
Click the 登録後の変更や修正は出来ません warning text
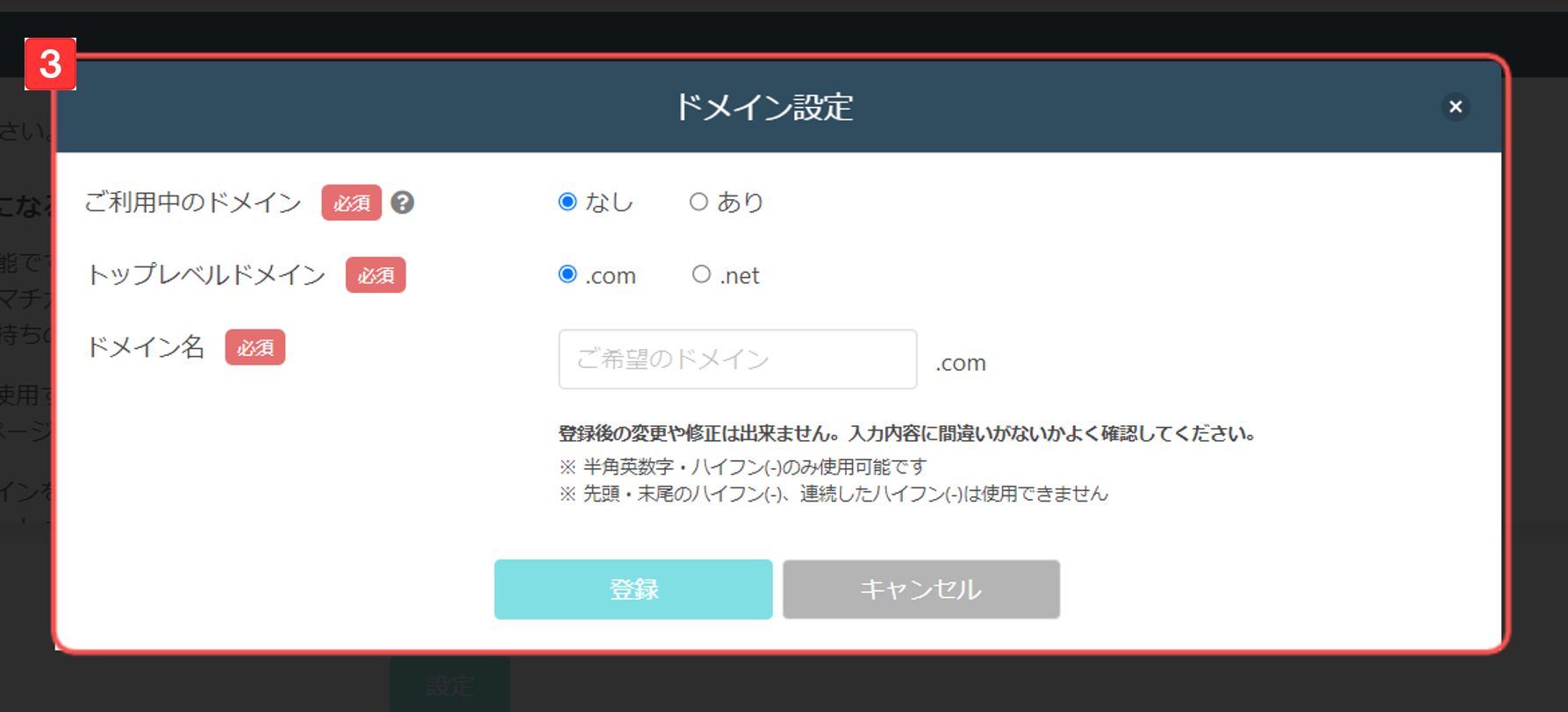click(x=907, y=433)
